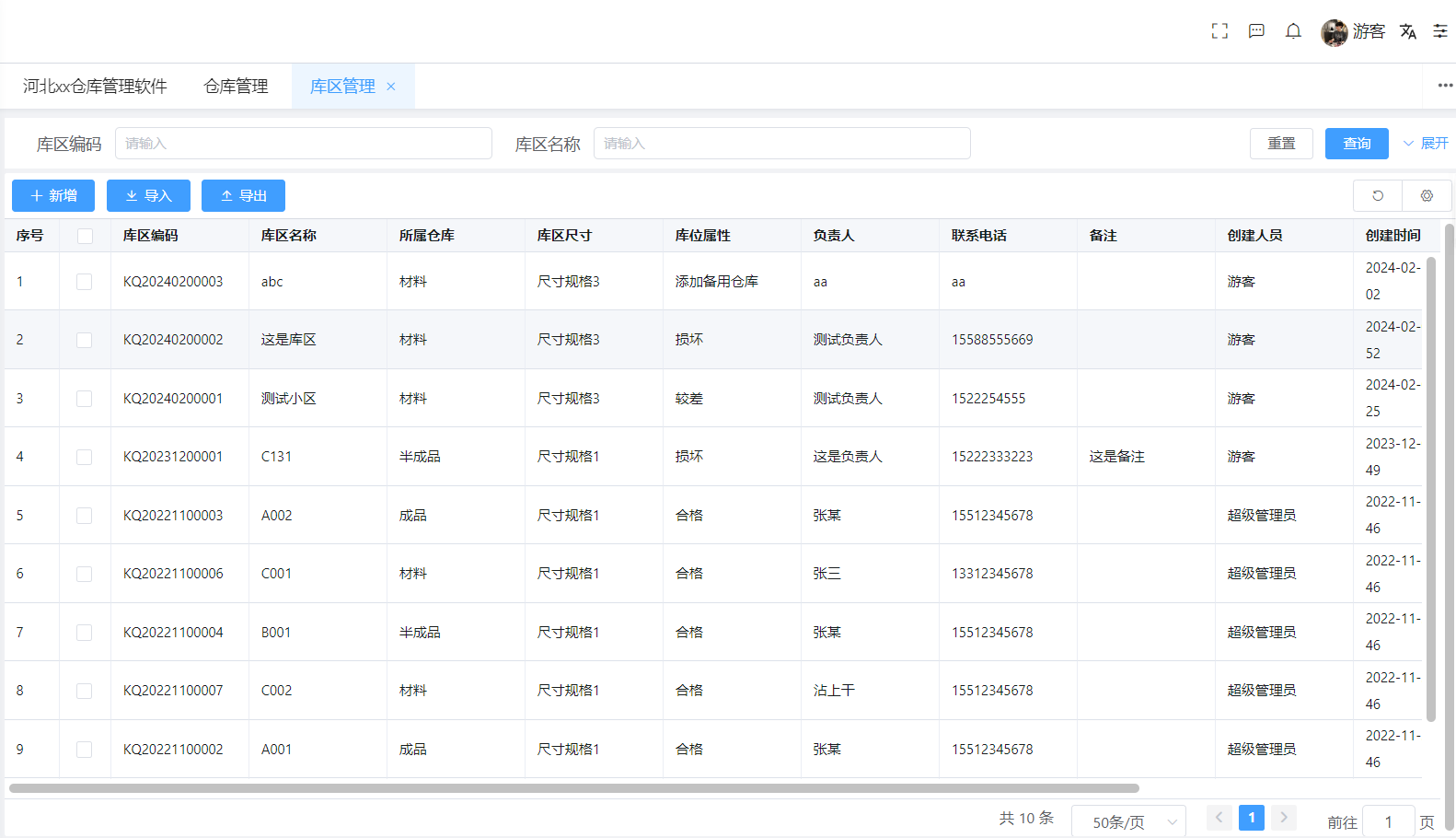The height and width of the screenshot is (838, 1456).
Task: Check the row for KQ20240200001
Action: (84, 399)
